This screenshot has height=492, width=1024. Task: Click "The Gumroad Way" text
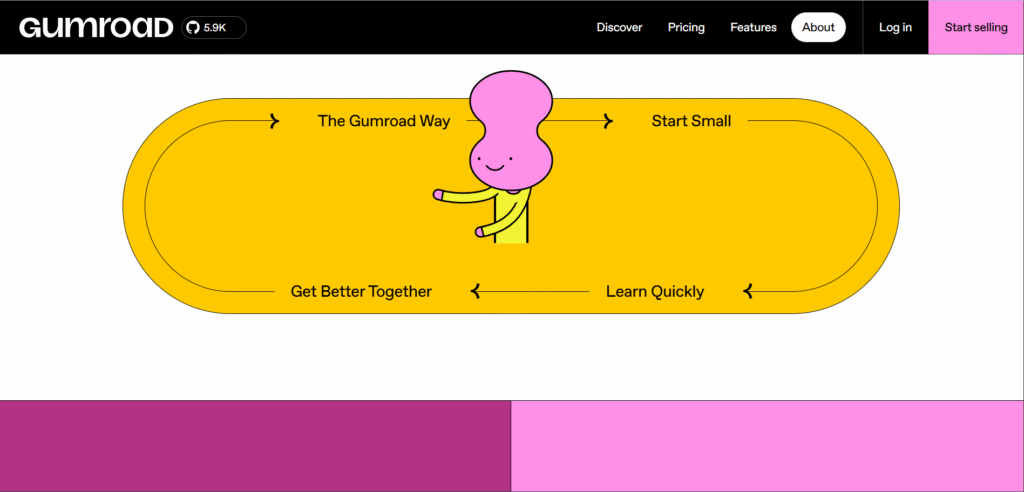[x=384, y=121]
